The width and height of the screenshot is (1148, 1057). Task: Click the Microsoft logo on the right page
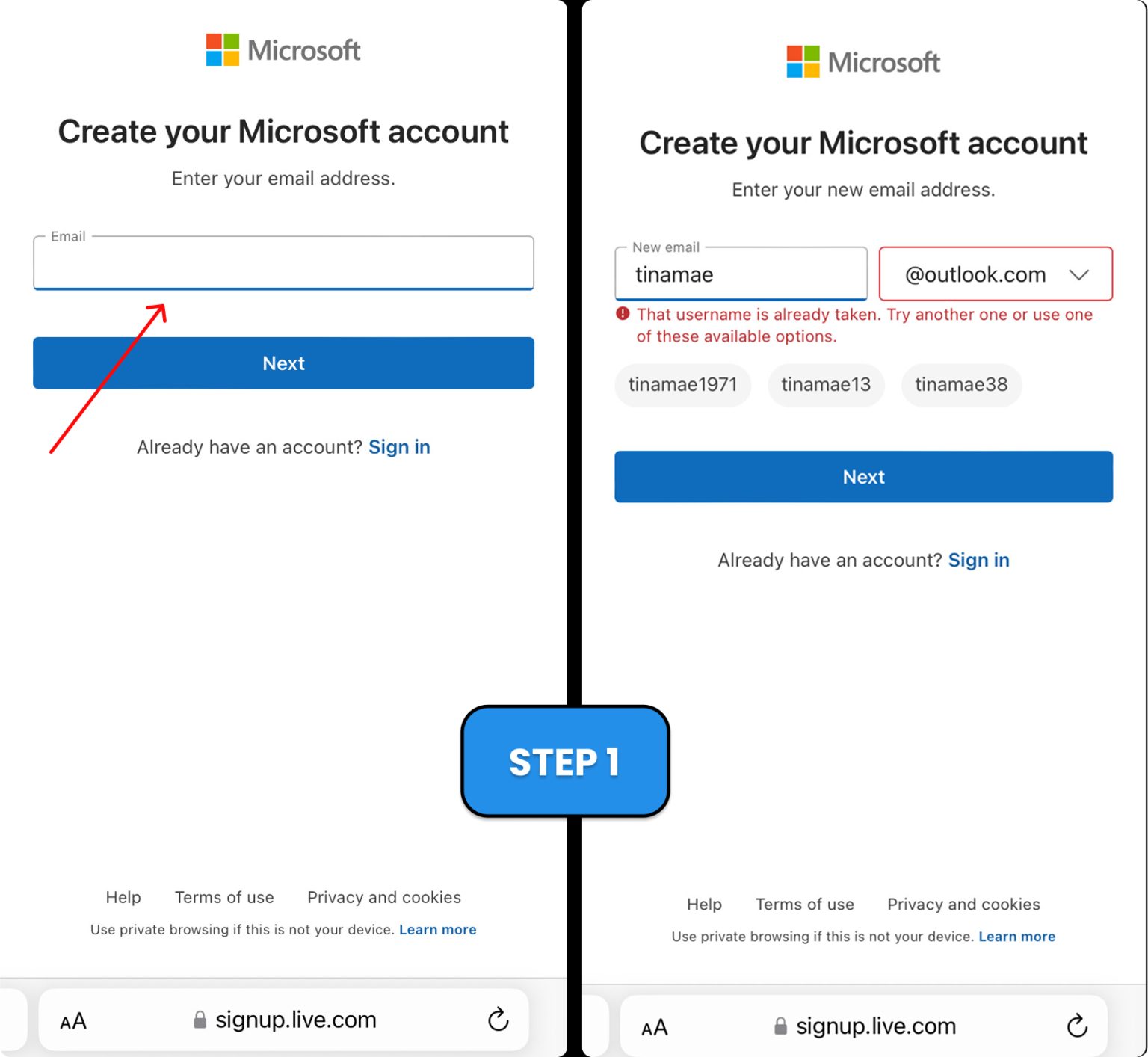(x=862, y=62)
